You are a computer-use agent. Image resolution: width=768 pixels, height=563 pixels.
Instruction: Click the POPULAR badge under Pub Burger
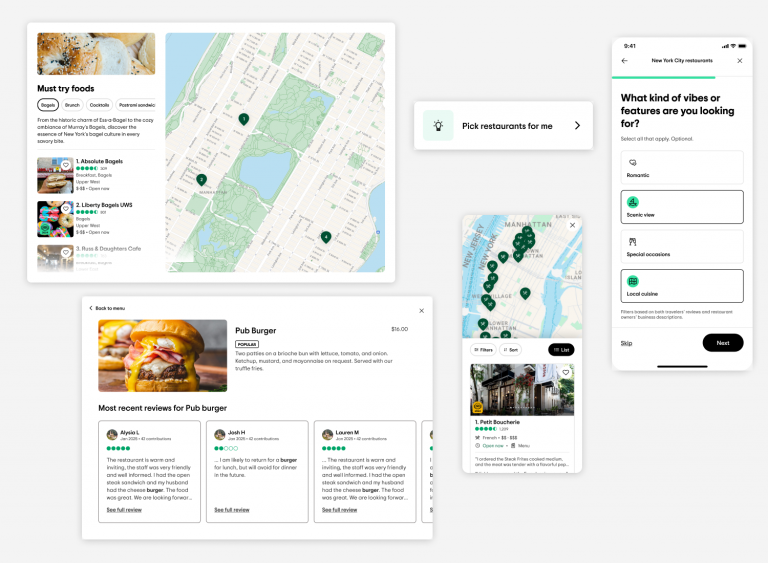pyautogui.click(x=246, y=344)
